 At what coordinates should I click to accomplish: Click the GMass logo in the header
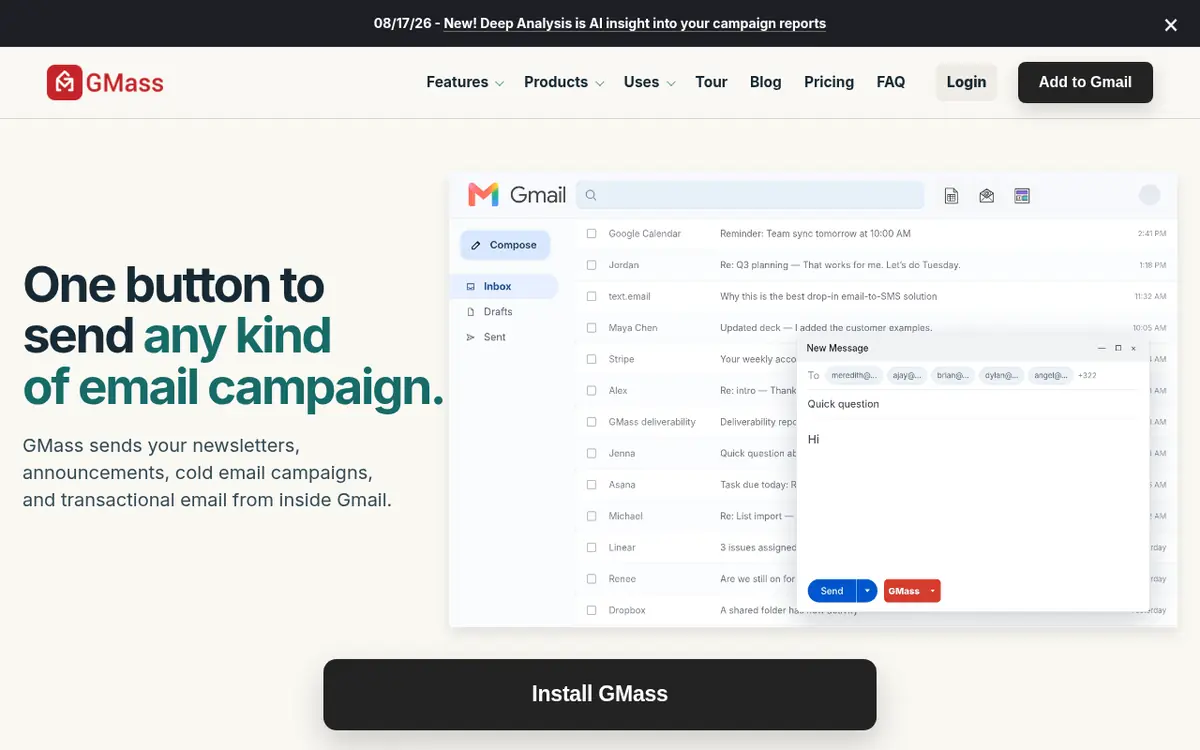click(x=105, y=82)
